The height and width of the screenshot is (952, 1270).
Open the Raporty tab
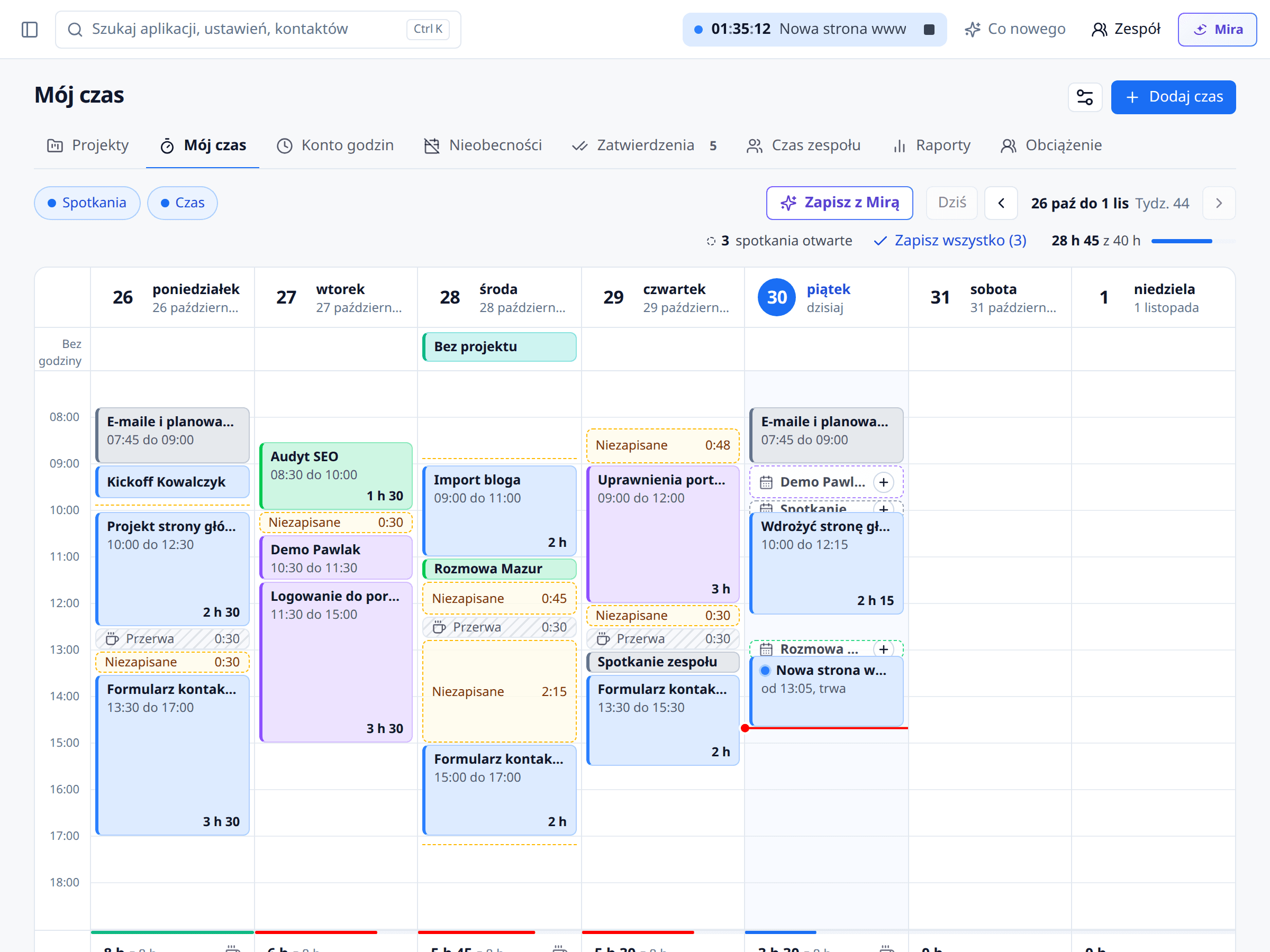coord(931,146)
